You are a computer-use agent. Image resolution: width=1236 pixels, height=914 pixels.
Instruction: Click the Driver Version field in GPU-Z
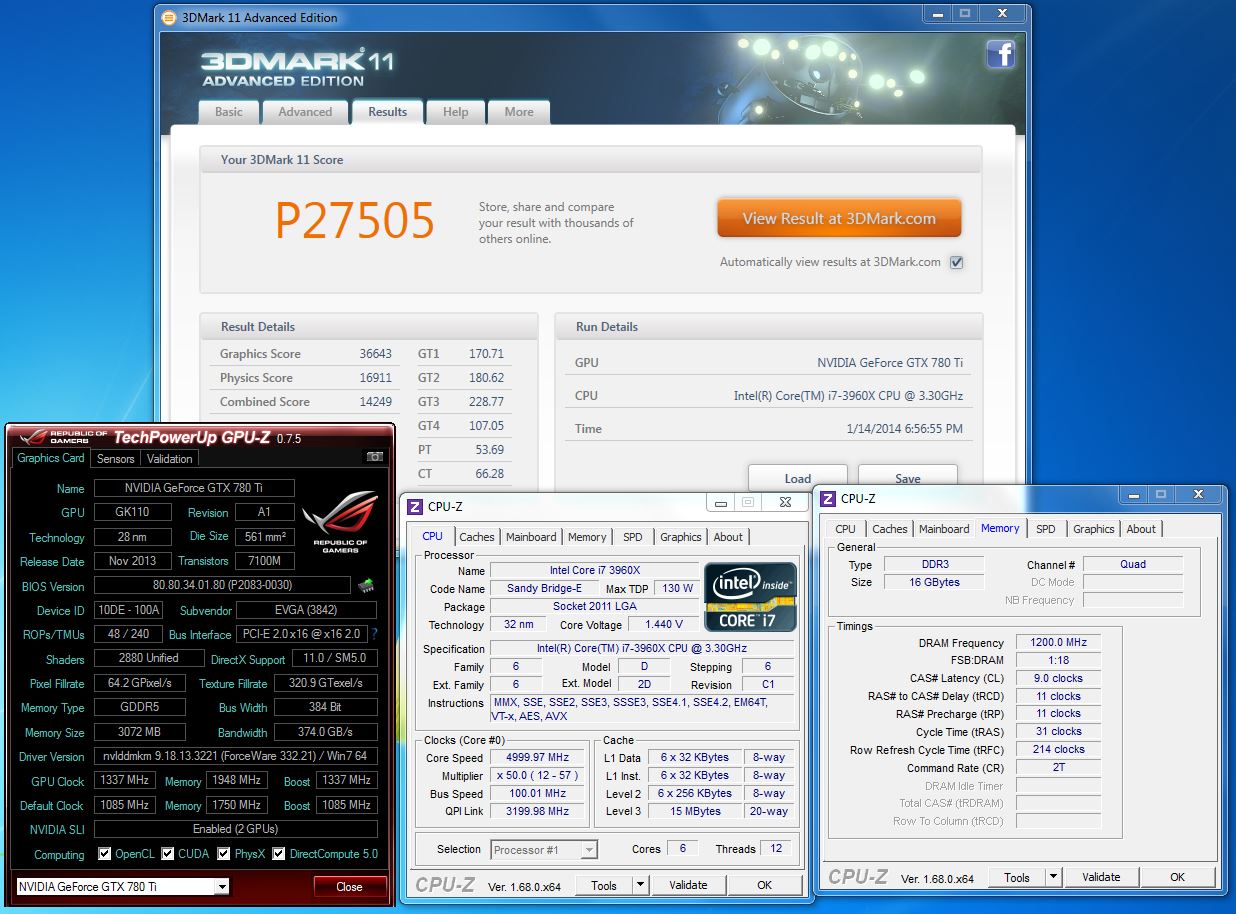pyautogui.click(x=236, y=756)
